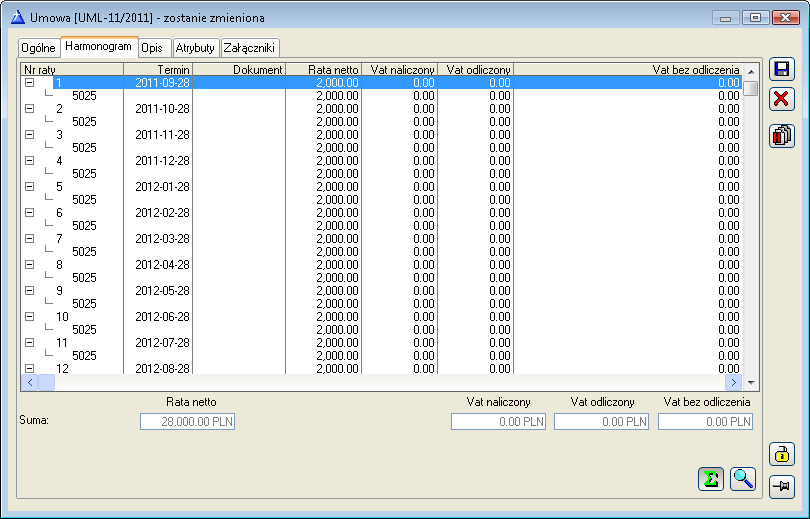Viewport: 810px width, 519px height.
Task: Click the save floppy disk icon
Action: pyautogui.click(x=781, y=69)
